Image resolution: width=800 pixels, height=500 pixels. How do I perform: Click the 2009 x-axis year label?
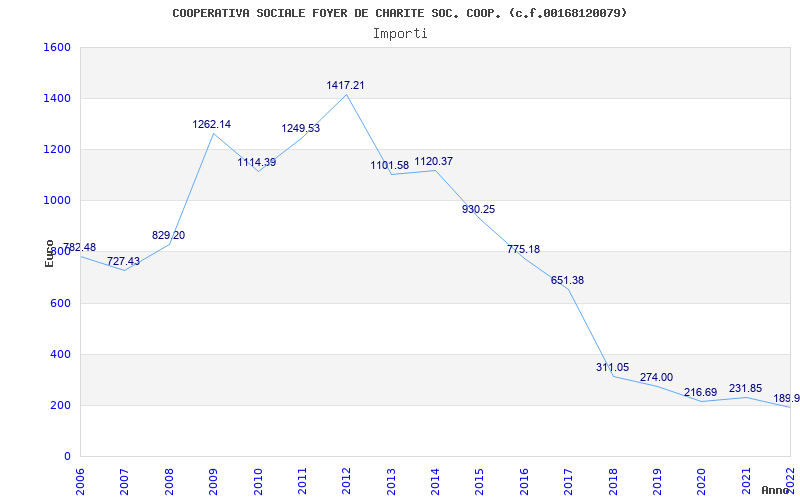[x=213, y=481]
